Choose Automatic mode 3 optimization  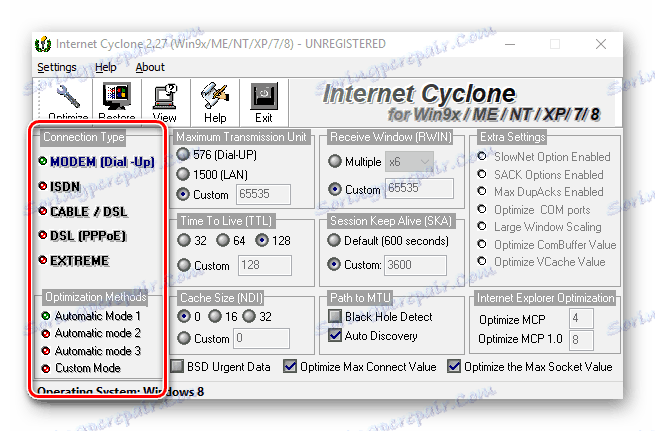91,351
